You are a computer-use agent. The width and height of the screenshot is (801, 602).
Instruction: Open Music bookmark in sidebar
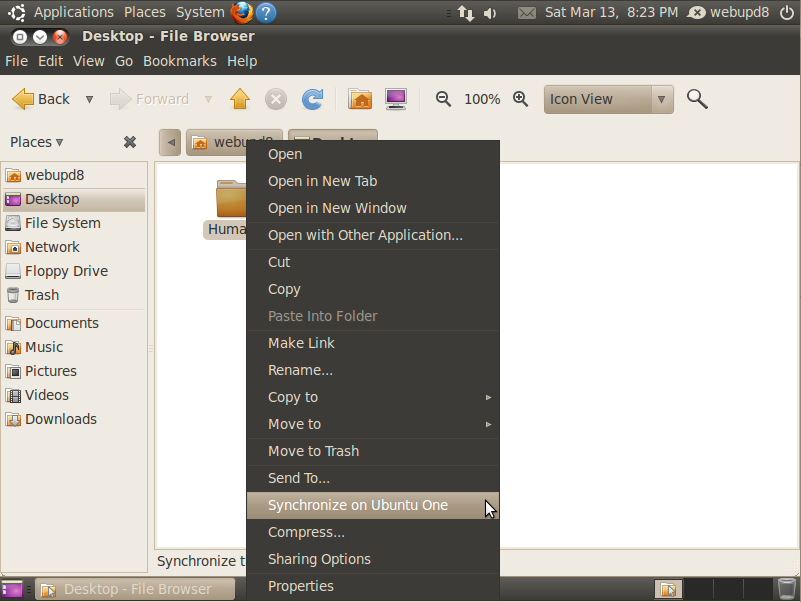pyautogui.click(x=74, y=348)
